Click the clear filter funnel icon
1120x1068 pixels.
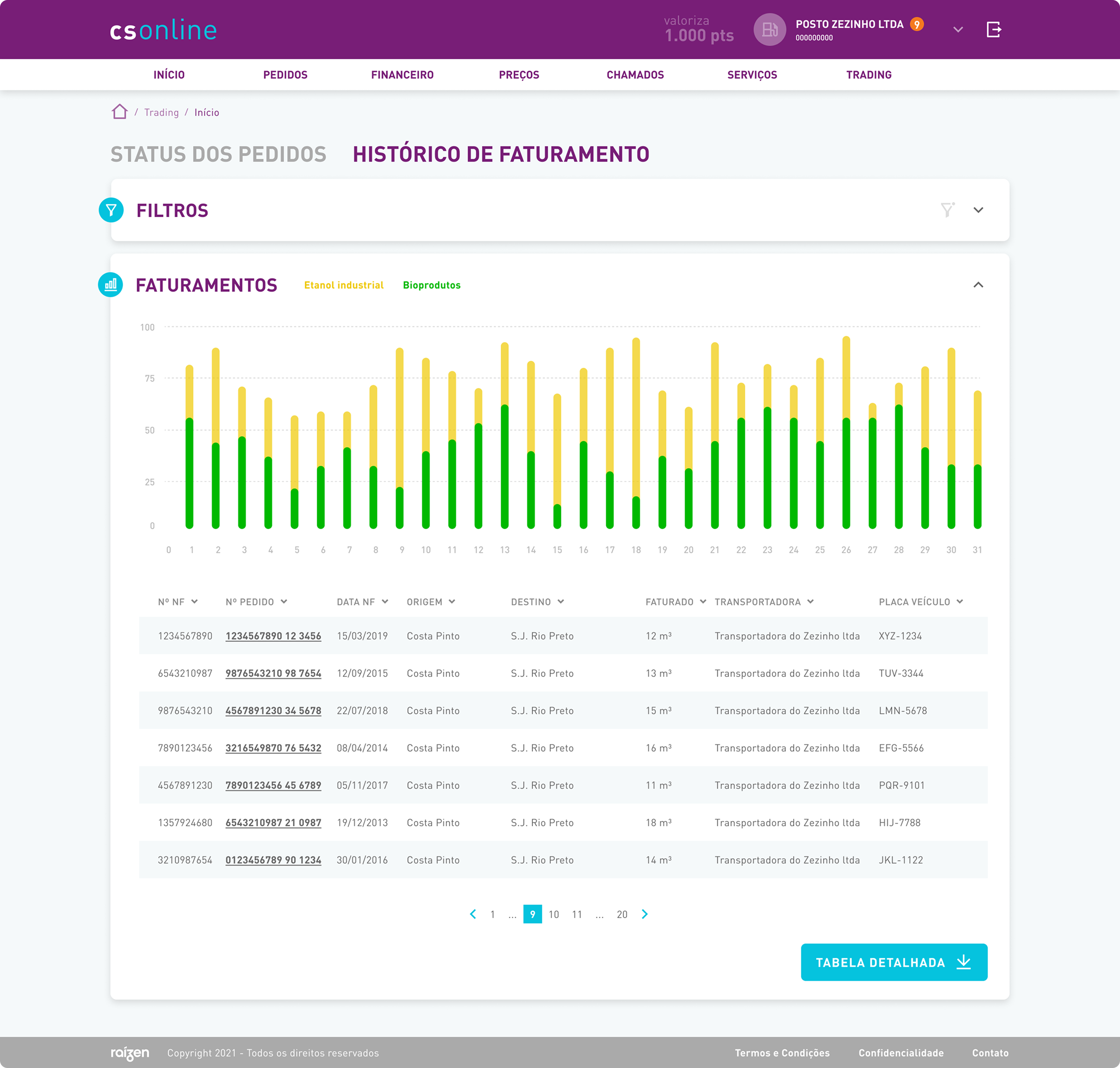click(947, 210)
